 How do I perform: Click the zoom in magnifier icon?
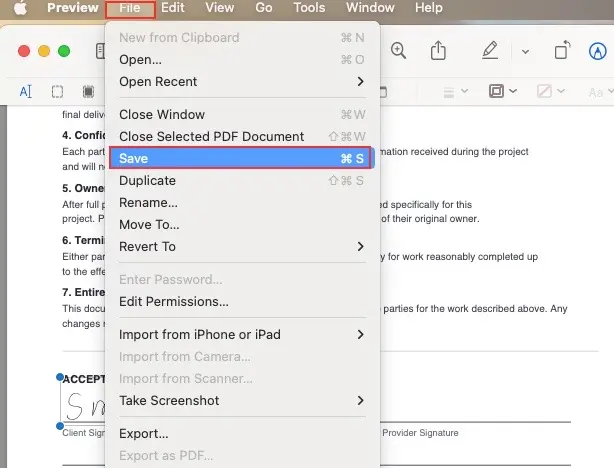pyautogui.click(x=398, y=51)
